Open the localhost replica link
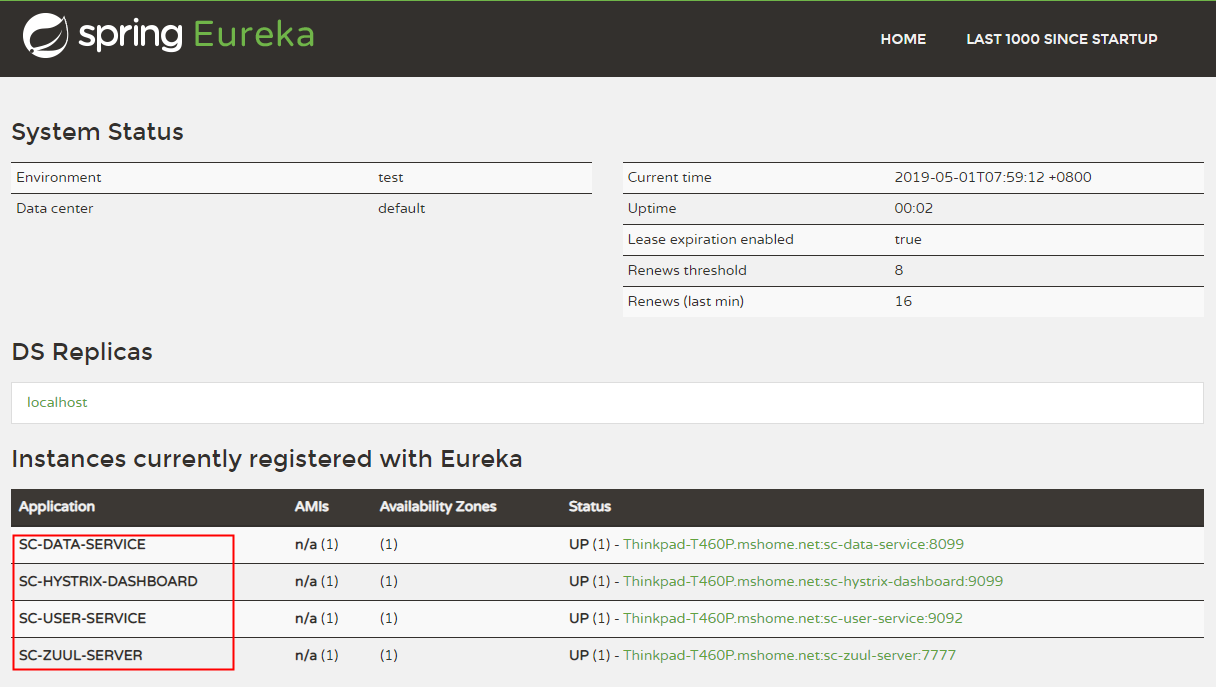The width and height of the screenshot is (1216, 687). pyautogui.click(x=57, y=402)
